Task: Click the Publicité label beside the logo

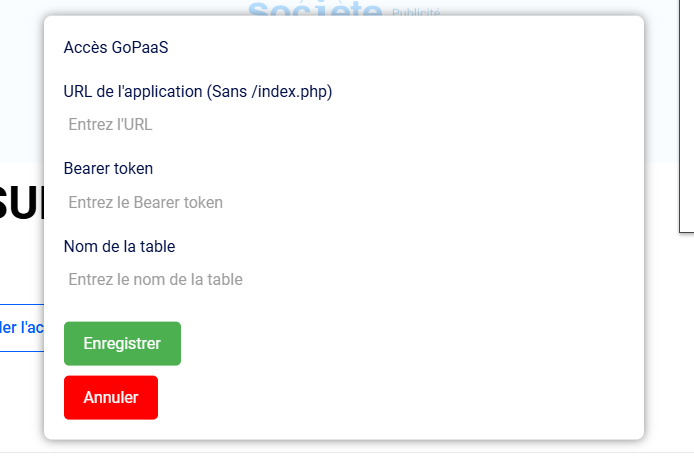Action: [x=416, y=12]
